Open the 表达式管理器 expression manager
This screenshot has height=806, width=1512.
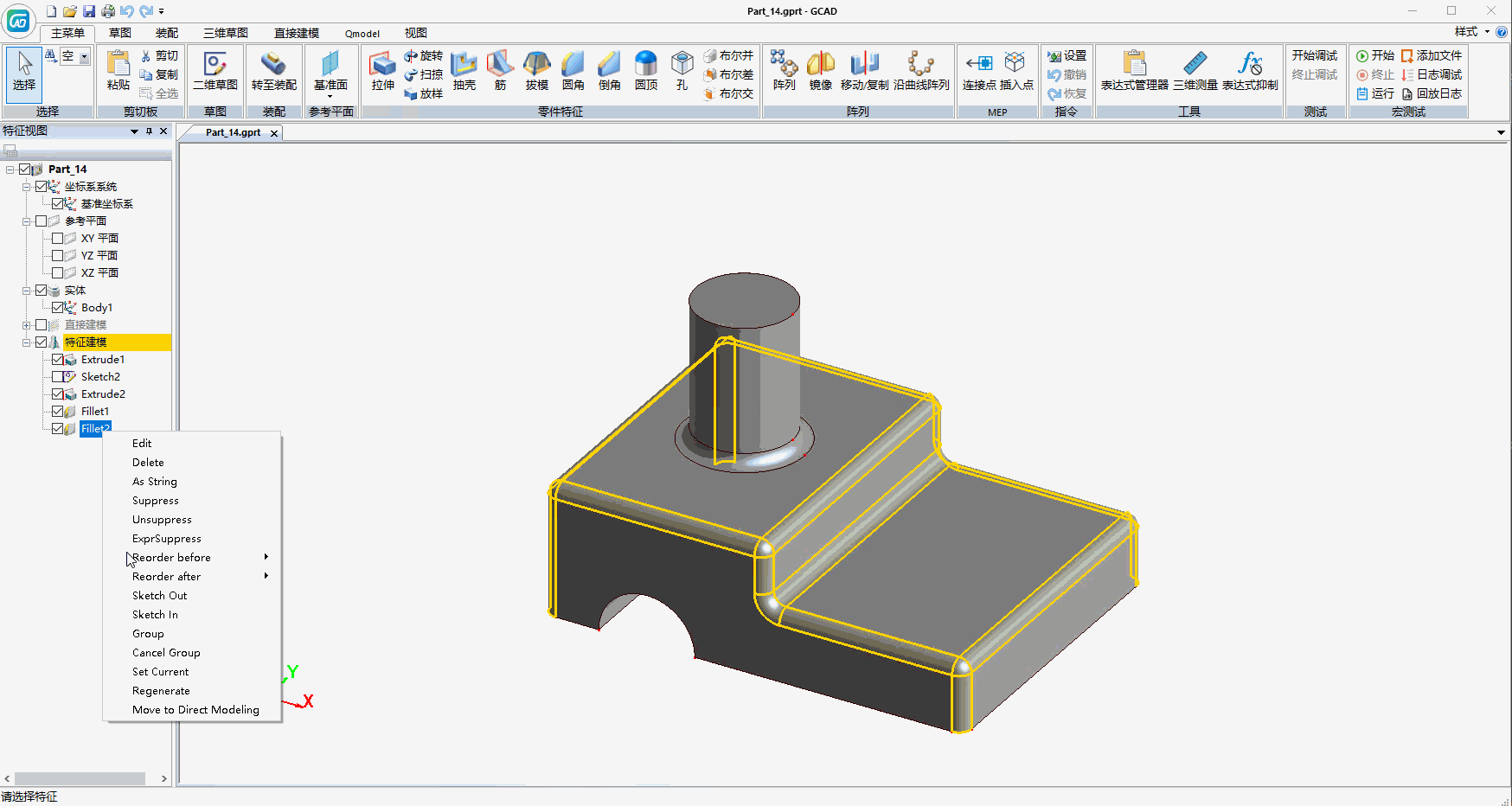1134,71
